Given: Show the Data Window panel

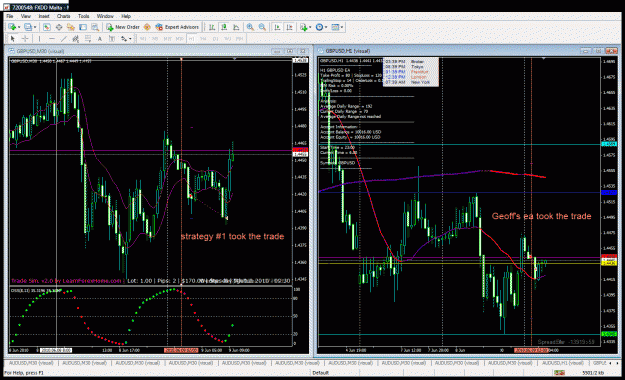Looking at the screenshot, I should click(59, 27).
